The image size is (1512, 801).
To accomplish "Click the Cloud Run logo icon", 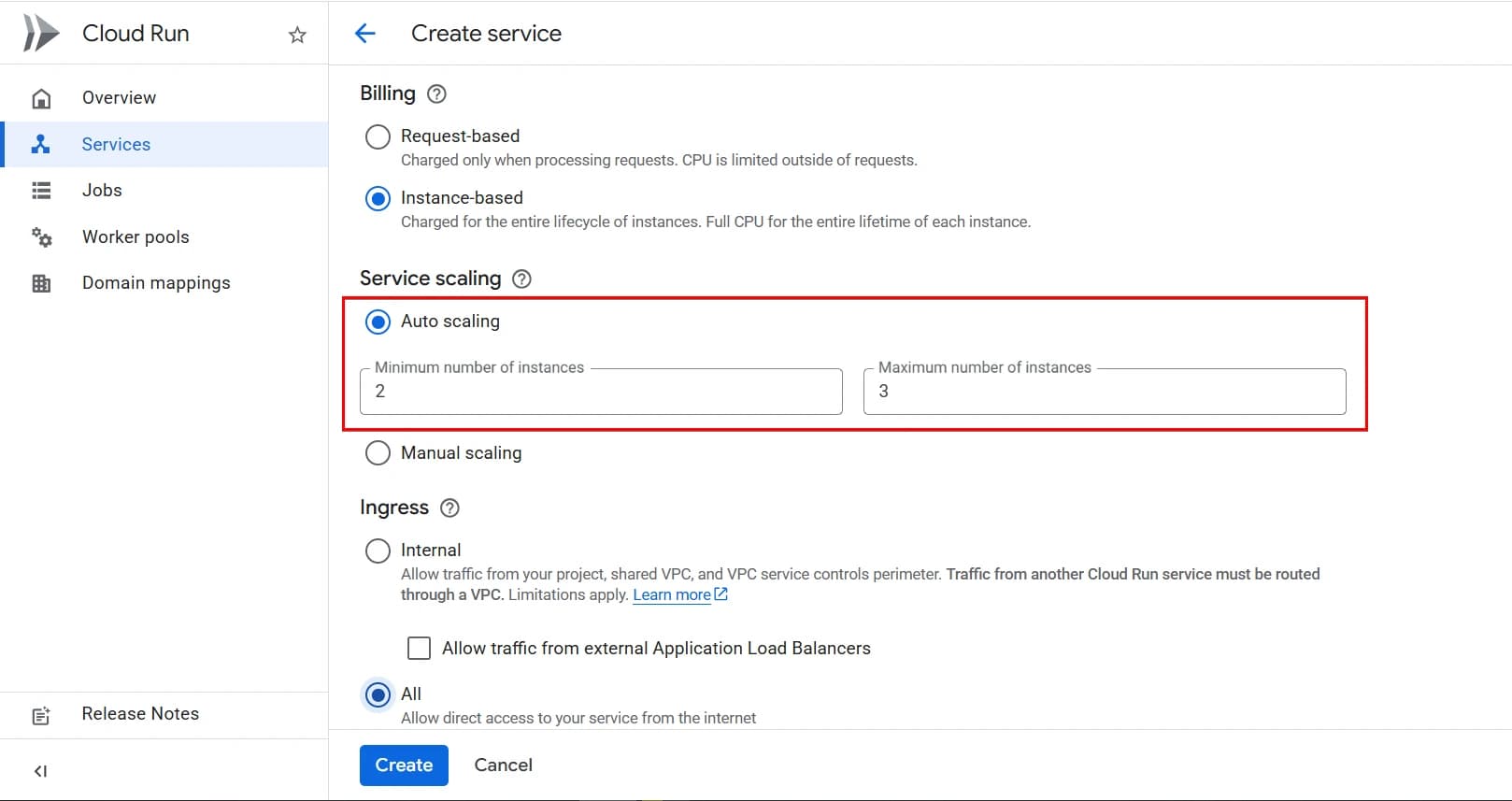I will pos(41,33).
